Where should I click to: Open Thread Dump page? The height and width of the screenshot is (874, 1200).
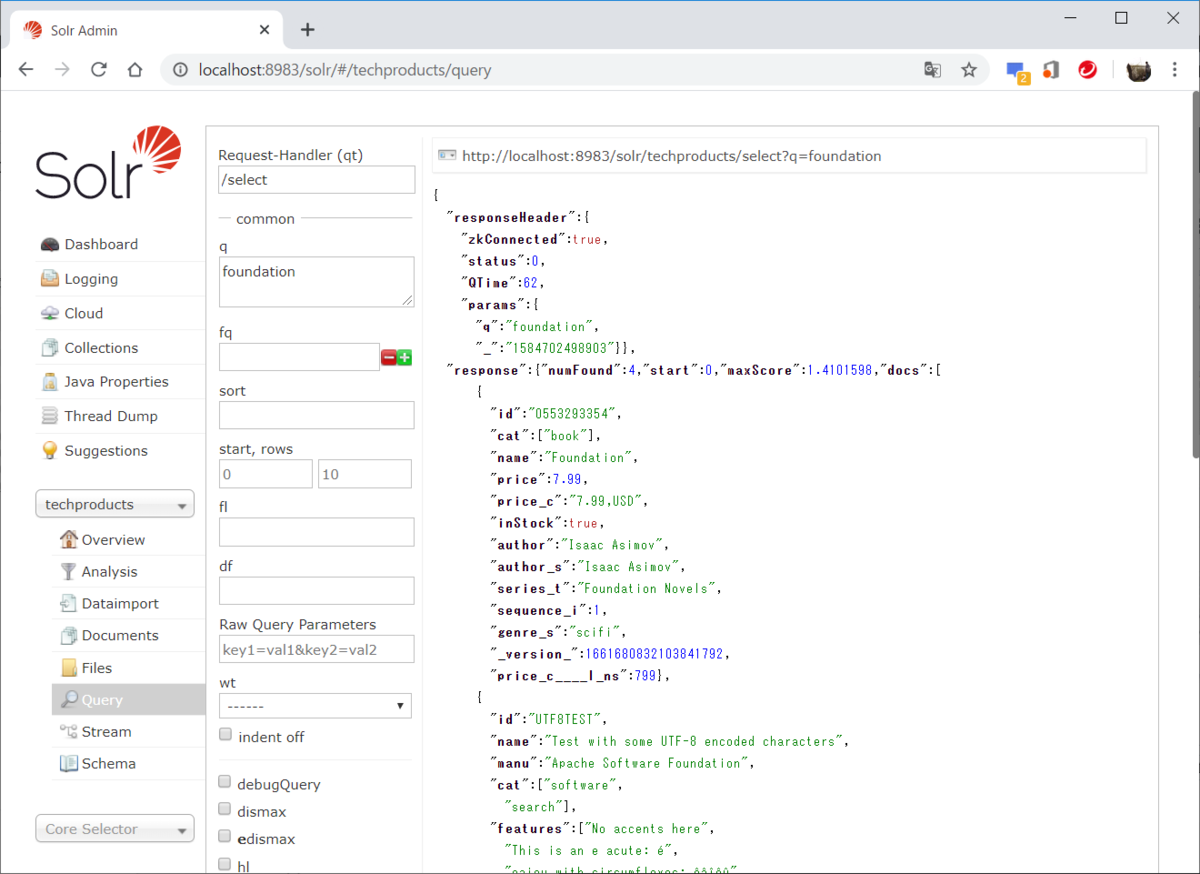point(111,416)
